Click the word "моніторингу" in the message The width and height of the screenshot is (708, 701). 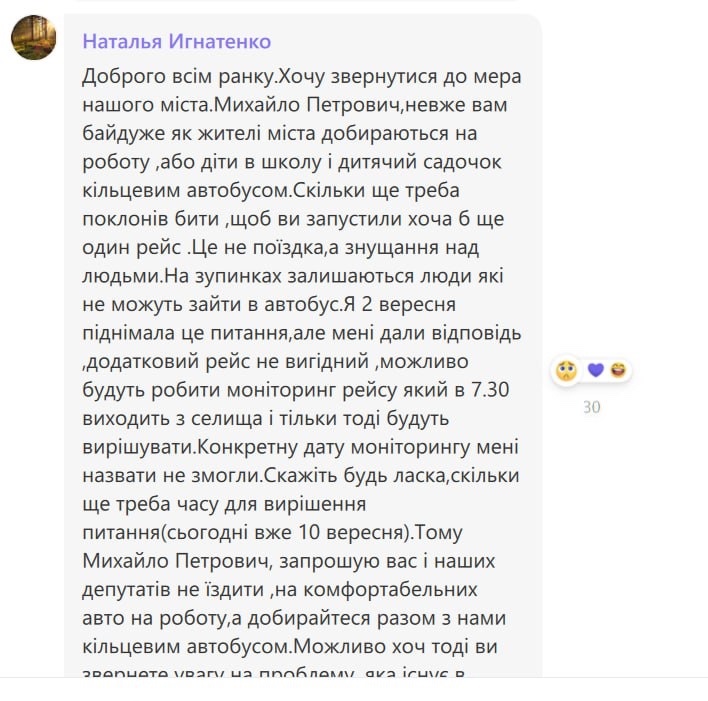click(x=410, y=447)
